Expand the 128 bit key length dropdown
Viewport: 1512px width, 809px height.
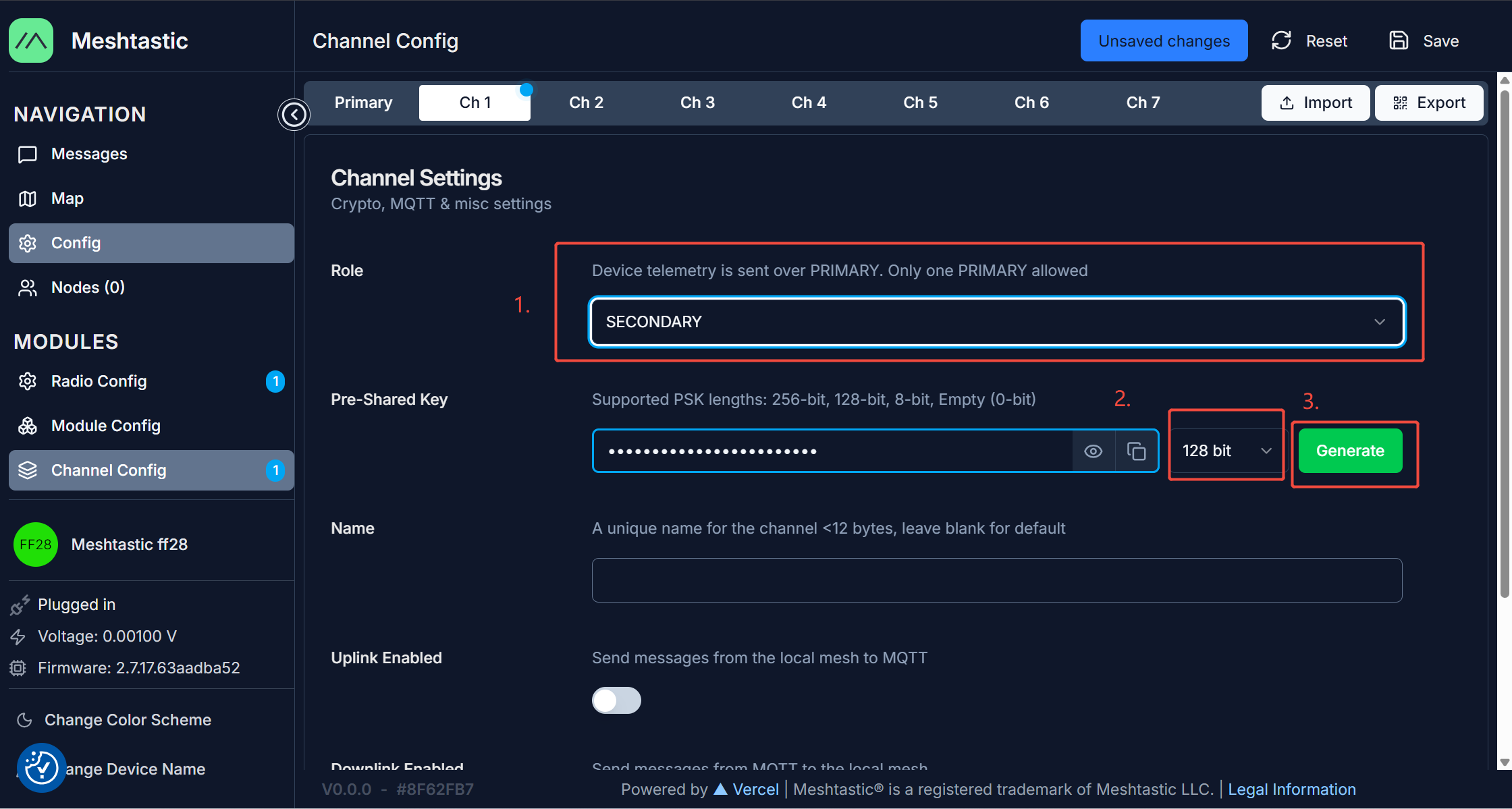coord(1226,451)
